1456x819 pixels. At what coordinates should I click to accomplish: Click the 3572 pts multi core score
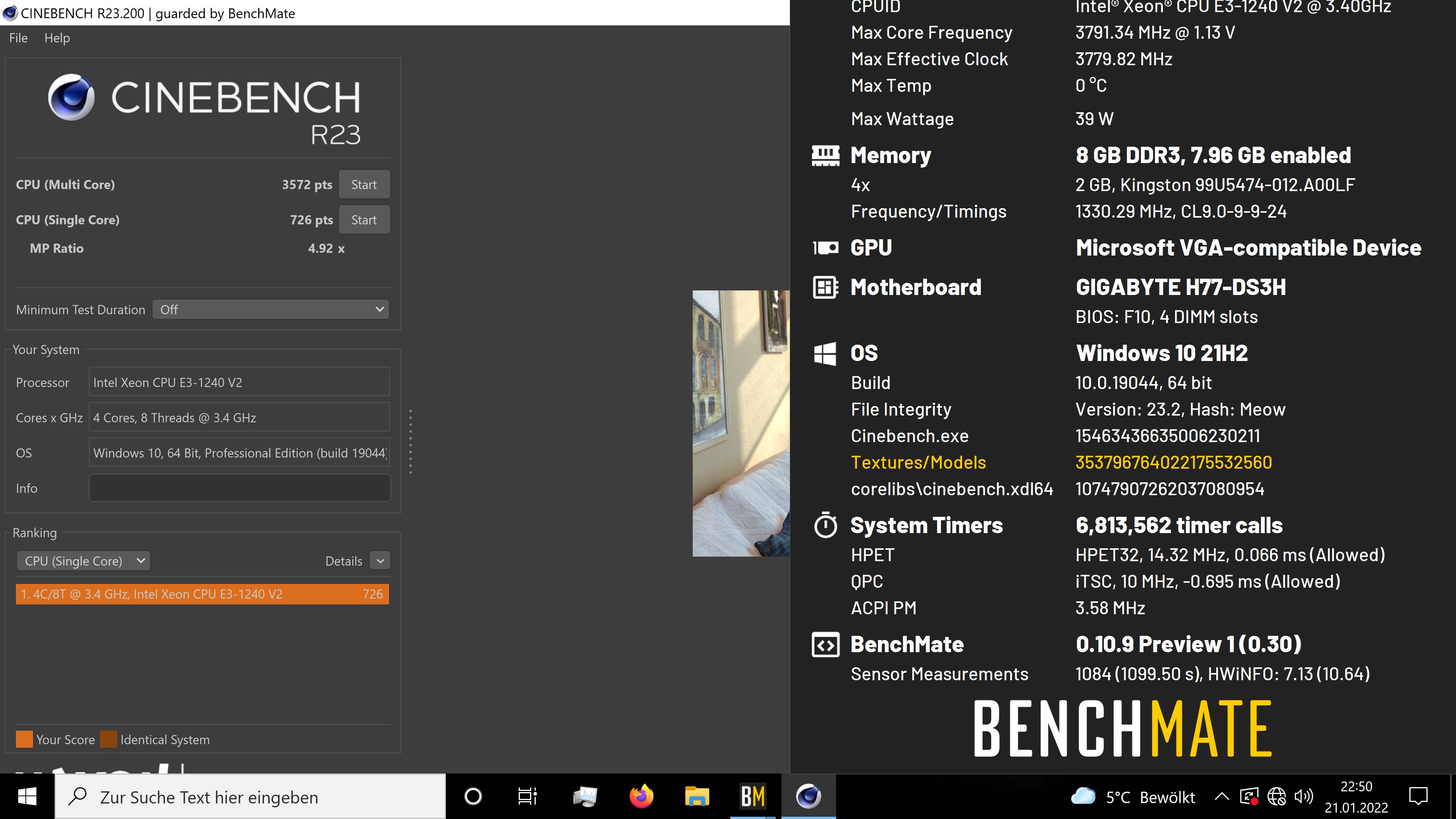(x=307, y=185)
